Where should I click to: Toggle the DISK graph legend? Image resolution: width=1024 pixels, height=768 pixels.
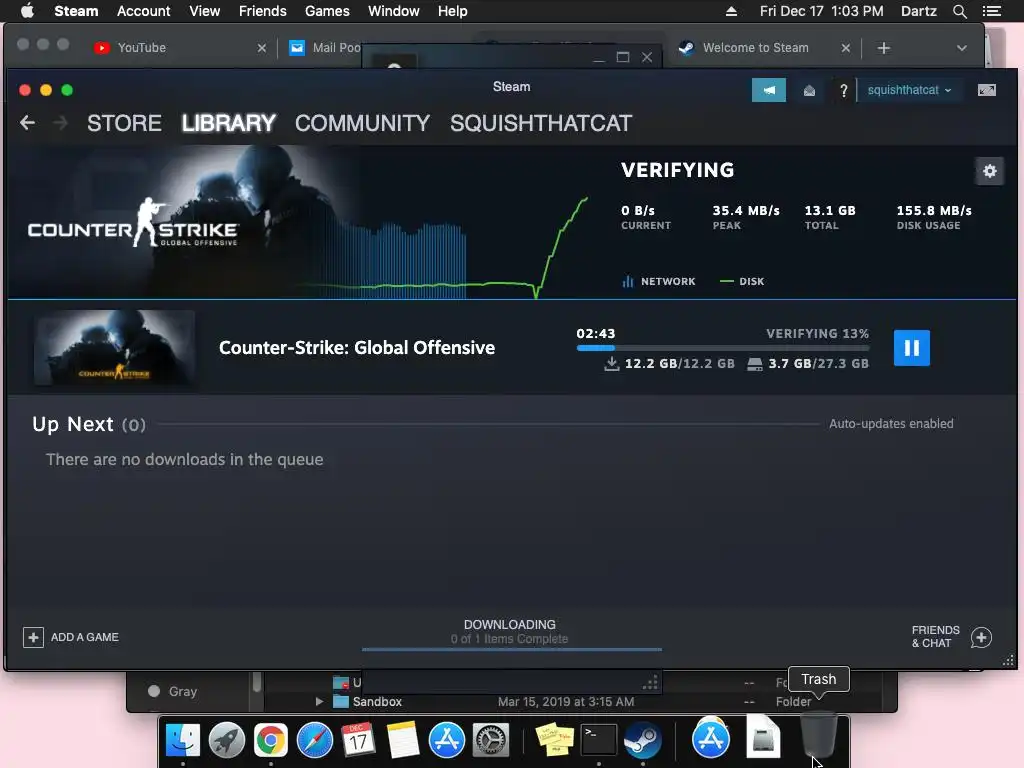click(x=742, y=281)
